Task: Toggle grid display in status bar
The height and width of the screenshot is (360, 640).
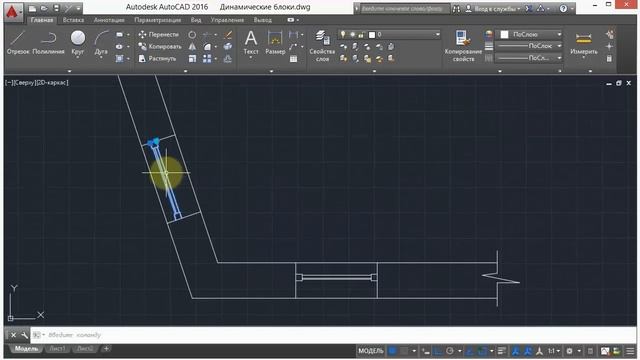Action: tap(392, 351)
